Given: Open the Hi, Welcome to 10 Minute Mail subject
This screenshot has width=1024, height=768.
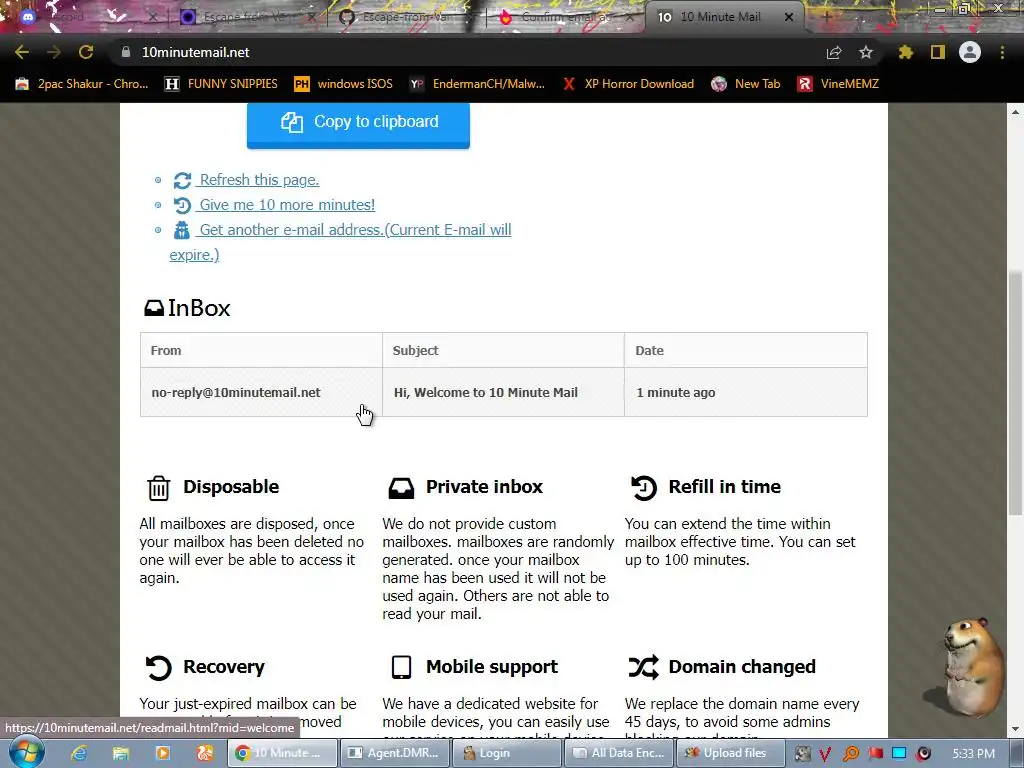Looking at the screenshot, I should [504, 392].
